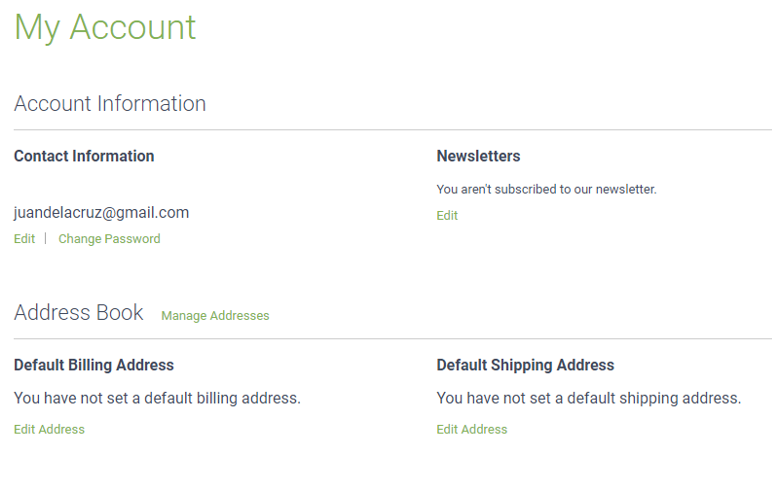The image size is (772, 483).
Task: Click Edit Address under Default Billing Address
Action: coord(49,429)
